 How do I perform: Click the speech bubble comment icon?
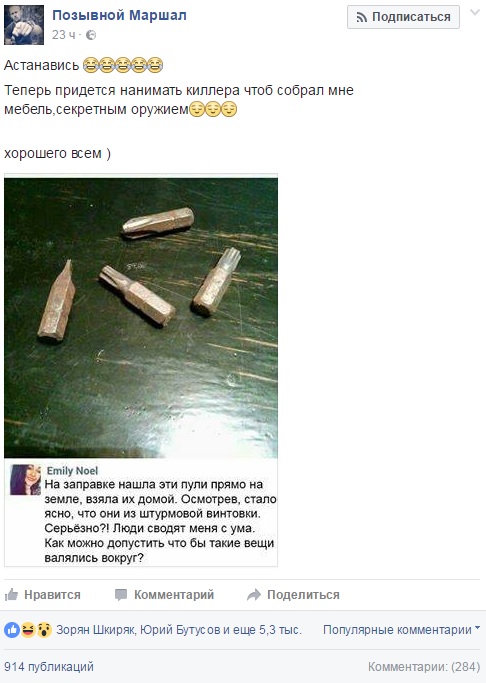121,595
